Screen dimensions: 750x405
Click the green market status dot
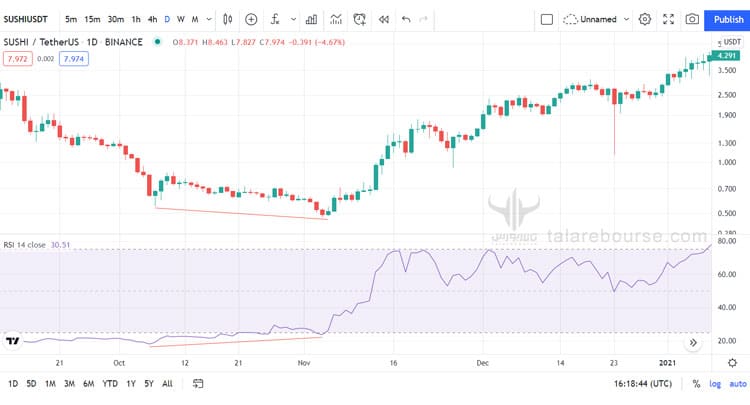[157, 42]
